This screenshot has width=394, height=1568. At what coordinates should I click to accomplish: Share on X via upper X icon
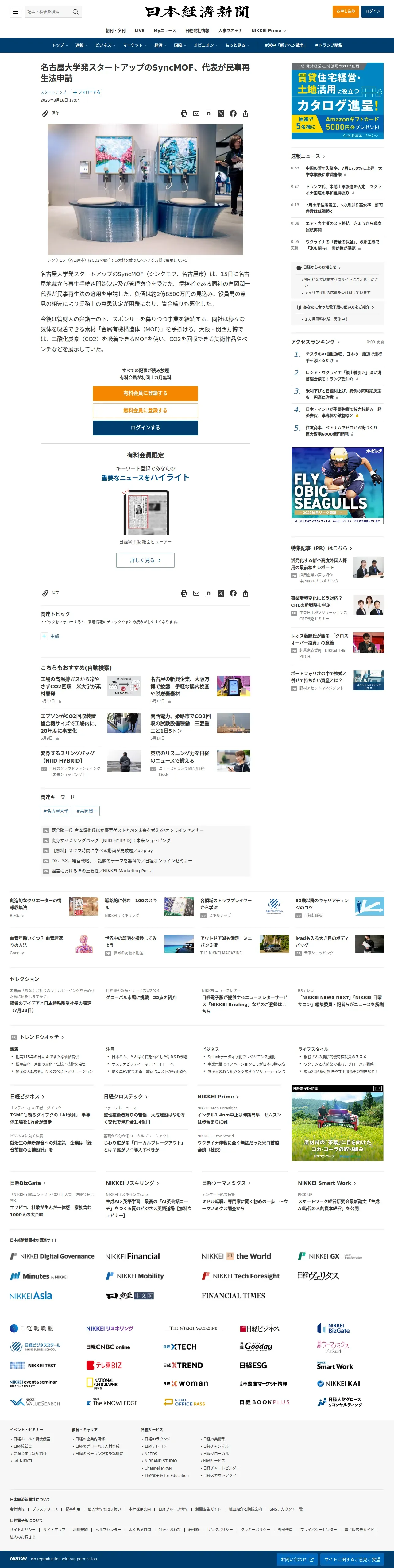pyautogui.click(x=221, y=114)
